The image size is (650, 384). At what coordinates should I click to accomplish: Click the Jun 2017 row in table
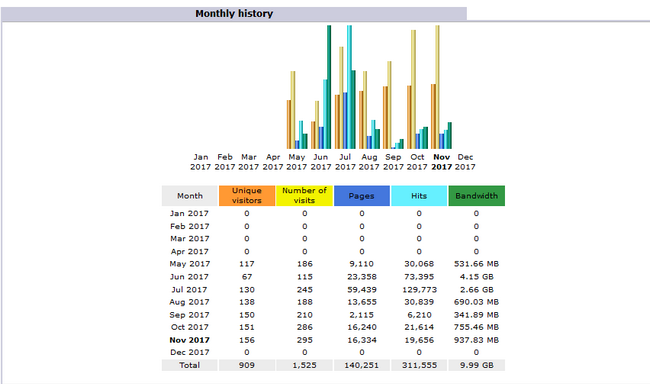(x=333, y=277)
